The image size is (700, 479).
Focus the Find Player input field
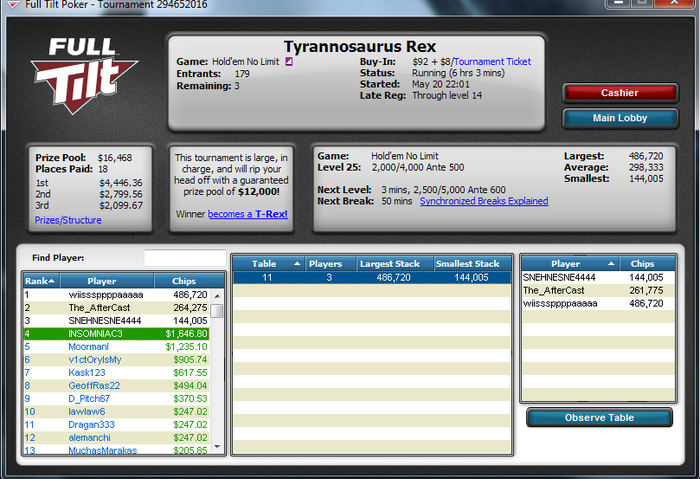pyautogui.click(x=184, y=258)
